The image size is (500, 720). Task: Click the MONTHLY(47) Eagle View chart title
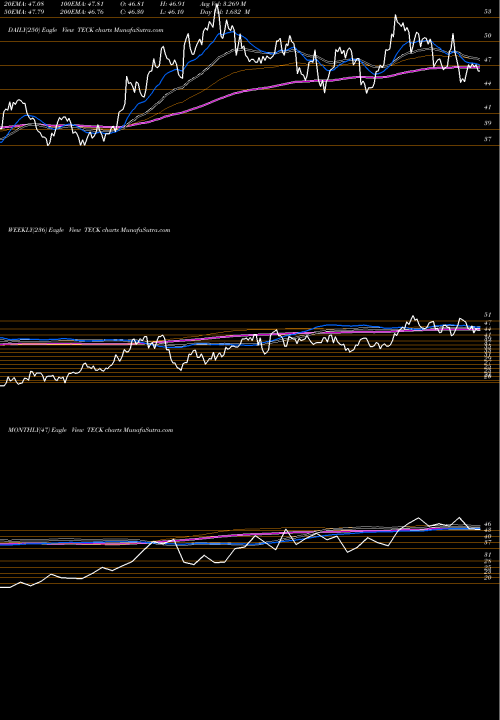90,430
